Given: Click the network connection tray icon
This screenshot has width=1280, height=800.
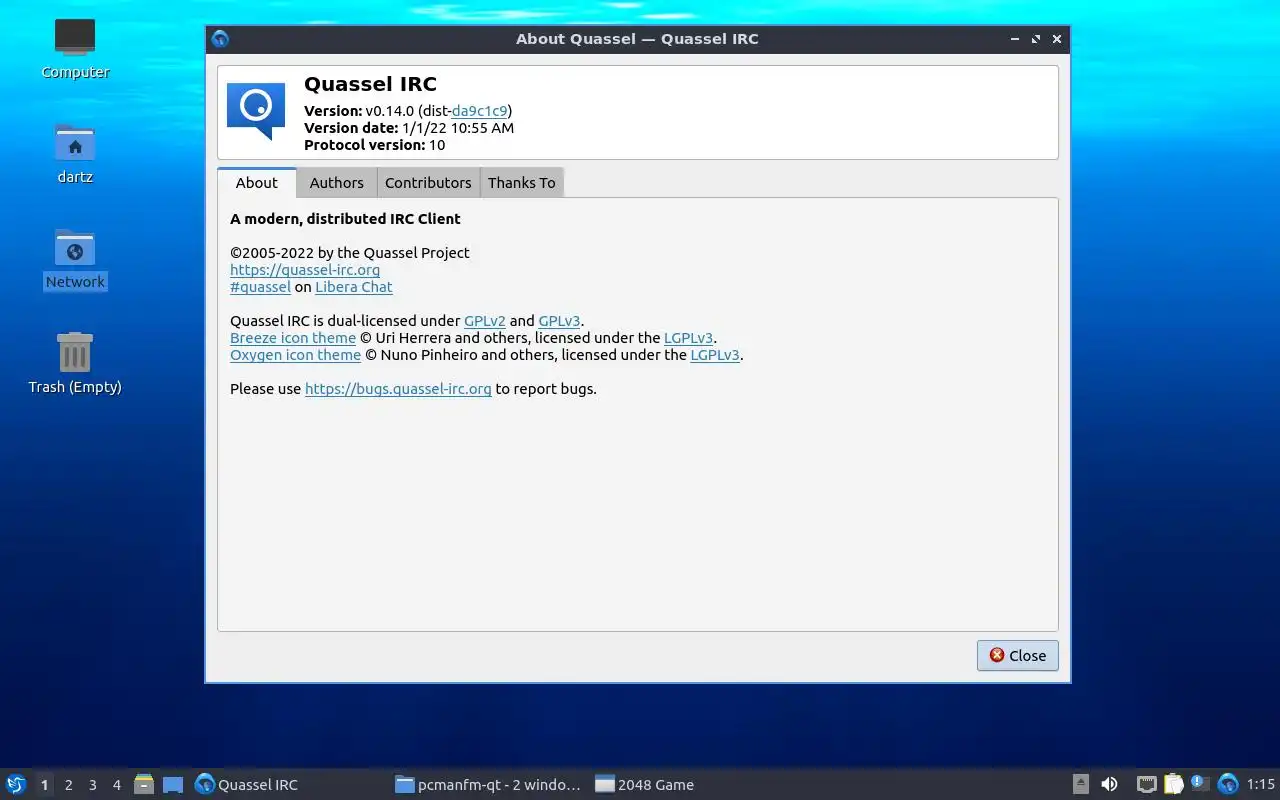Looking at the screenshot, I should click(1147, 784).
